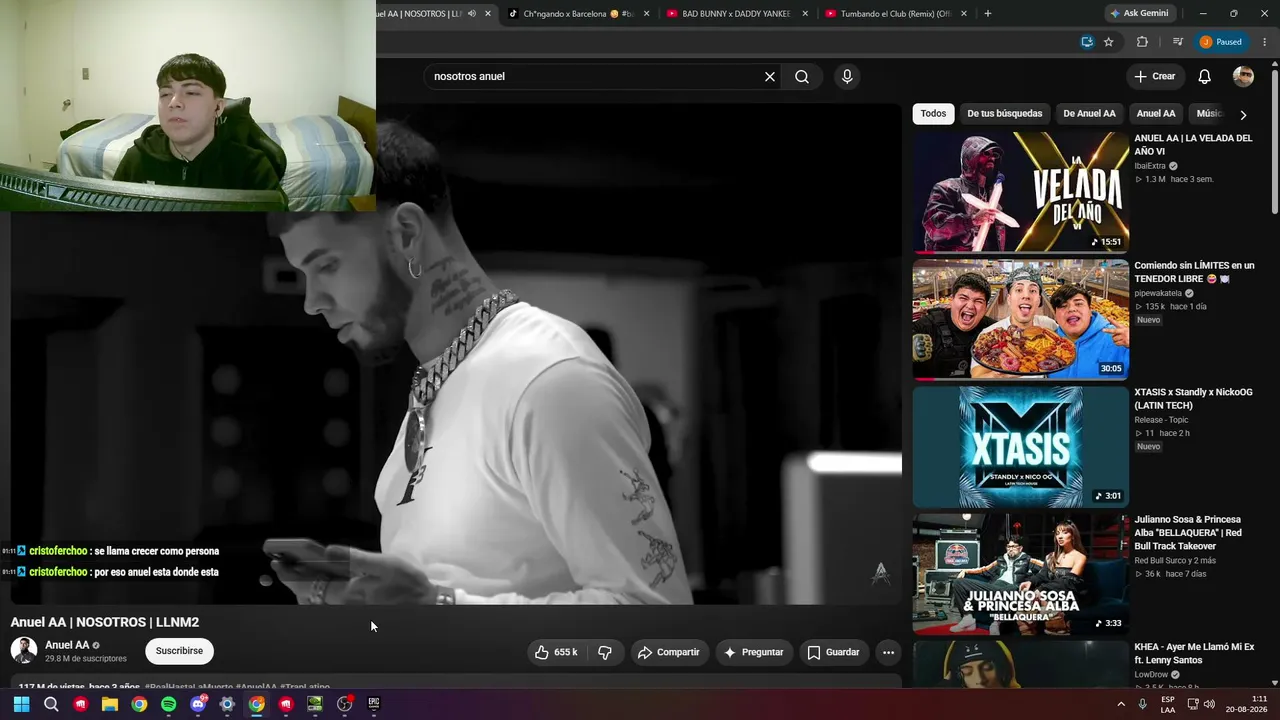Bookmark this page with the star
The height and width of the screenshot is (720, 1280).
(1108, 42)
